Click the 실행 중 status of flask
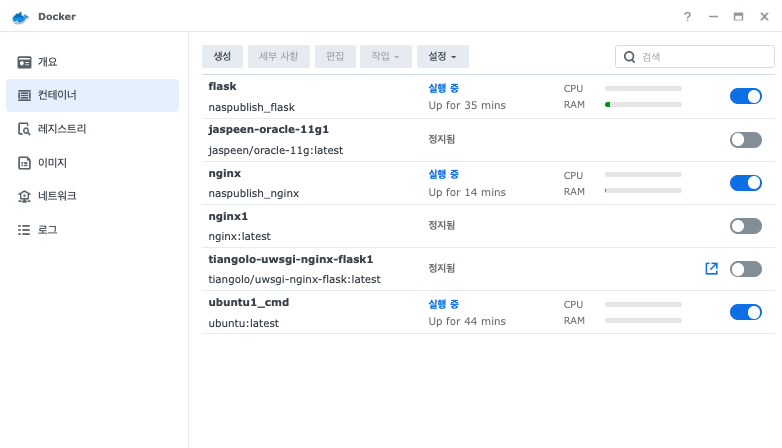This screenshot has height=448, width=782. (443, 88)
